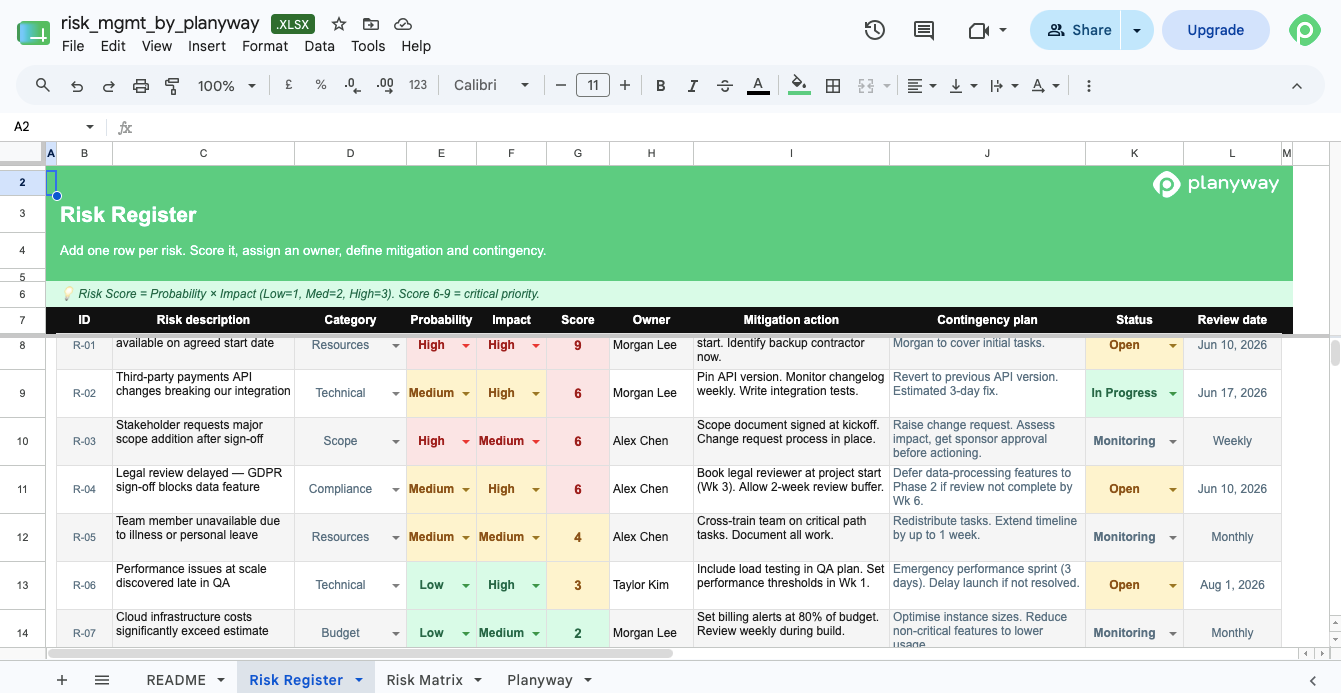View the cloud document status

403,24
